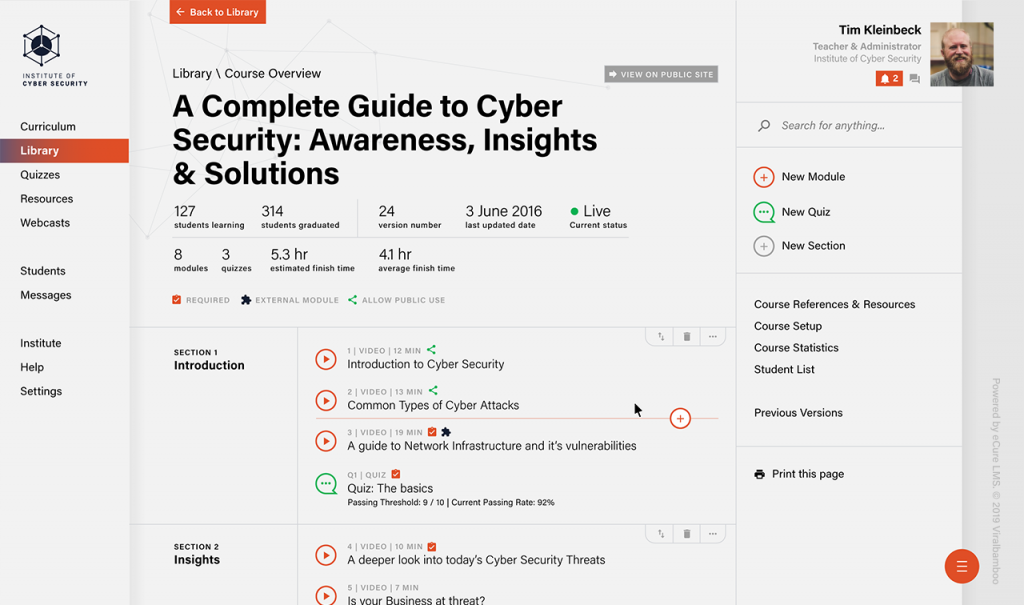Play the Network Infrastructure guide video
Screen dimensions: 1024x605
(326, 441)
